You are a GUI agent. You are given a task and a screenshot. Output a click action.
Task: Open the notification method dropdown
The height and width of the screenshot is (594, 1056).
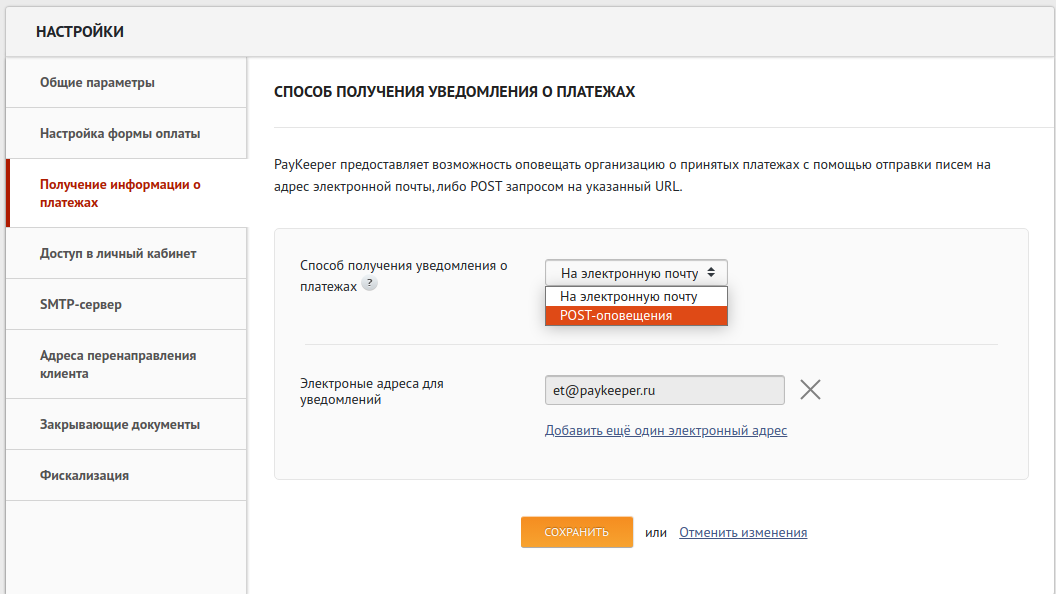coord(636,272)
